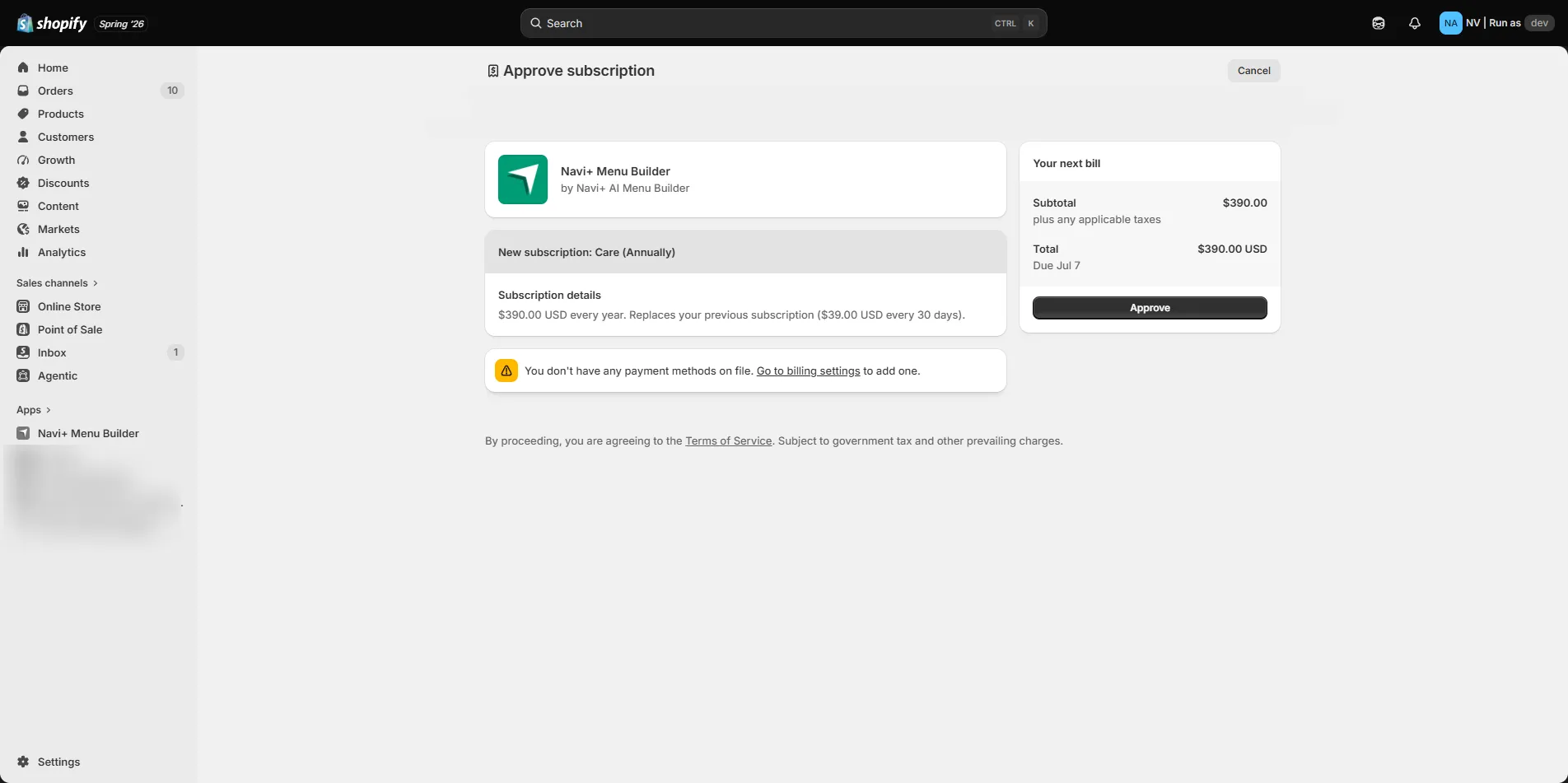Click the Content icon

tap(23, 206)
